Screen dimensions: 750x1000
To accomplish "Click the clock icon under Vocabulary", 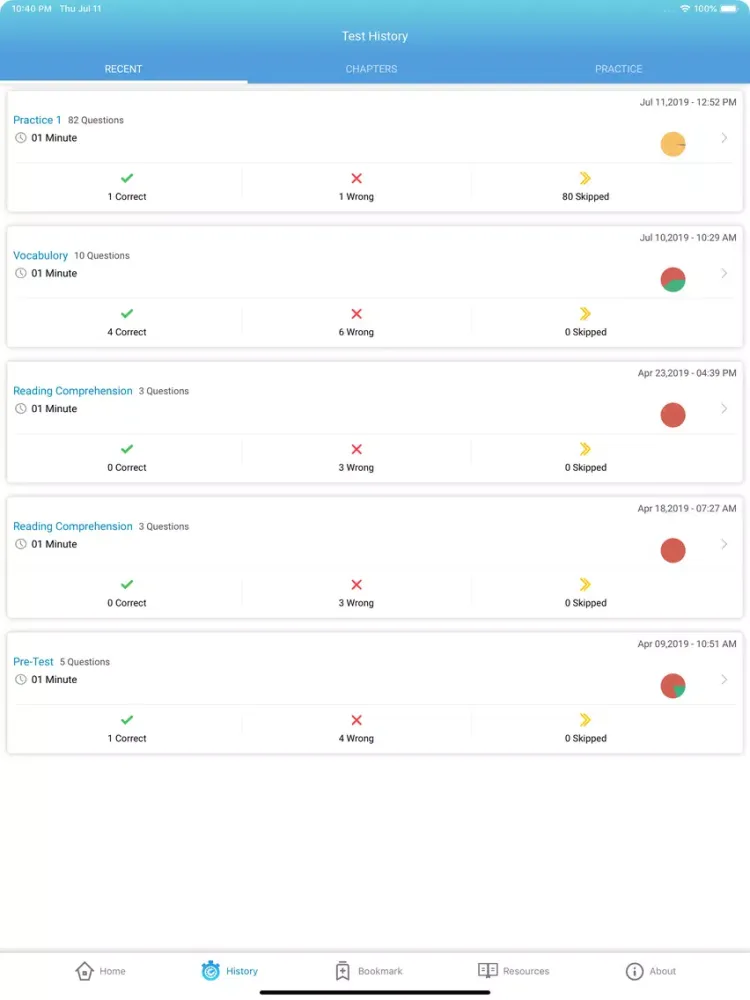I will (21, 273).
